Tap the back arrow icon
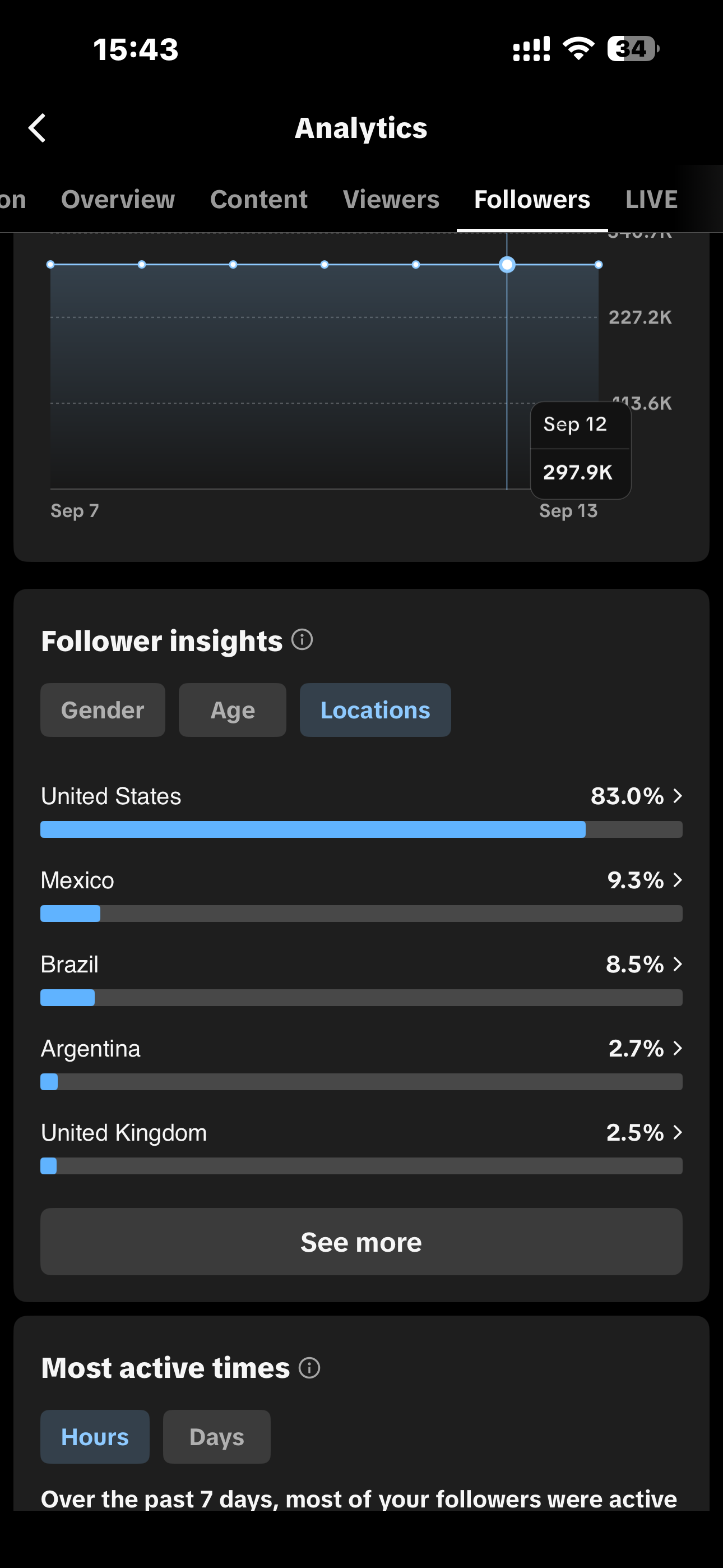Image resolution: width=723 pixels, height=1568 pixels. (37, 128)
